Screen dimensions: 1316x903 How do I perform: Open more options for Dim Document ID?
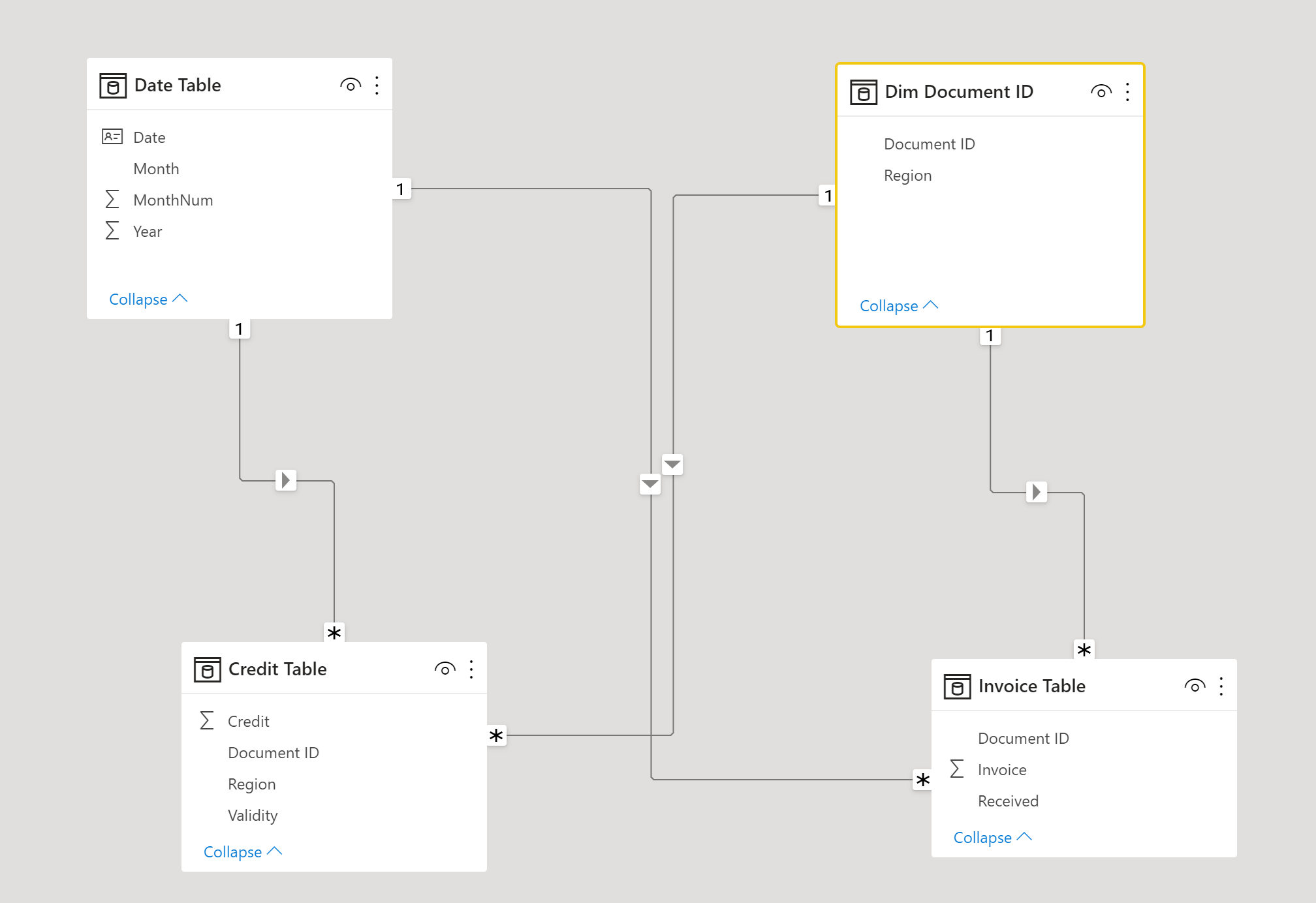1127,92
